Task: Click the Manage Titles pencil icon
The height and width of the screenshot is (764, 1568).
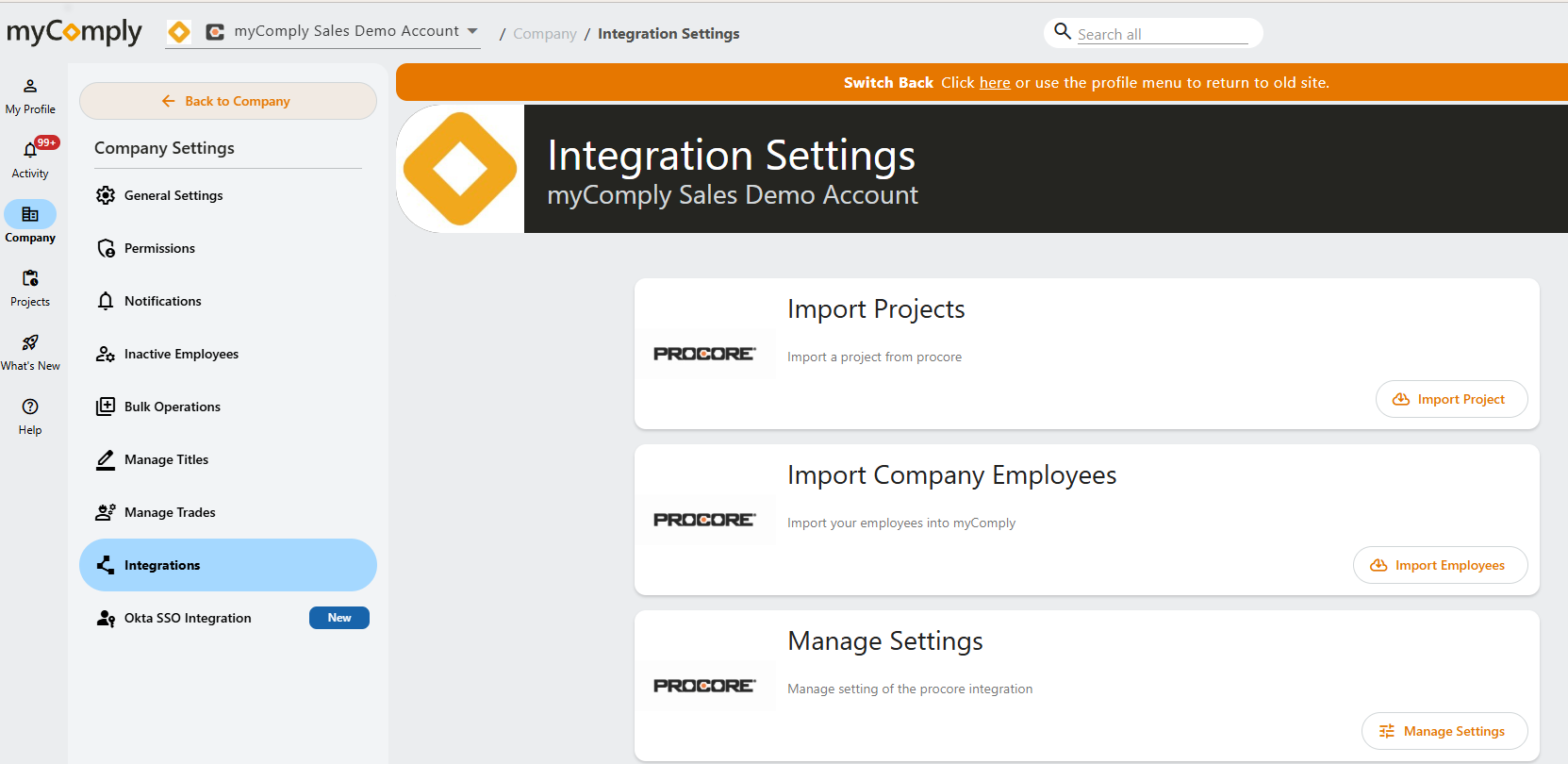Action: (106, 459)
